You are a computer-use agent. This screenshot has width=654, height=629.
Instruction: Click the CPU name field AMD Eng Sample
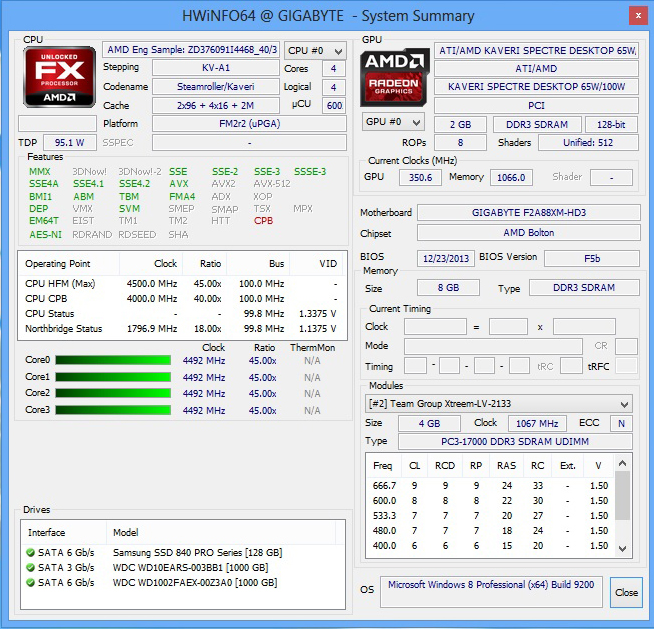[x=191, y=50]
